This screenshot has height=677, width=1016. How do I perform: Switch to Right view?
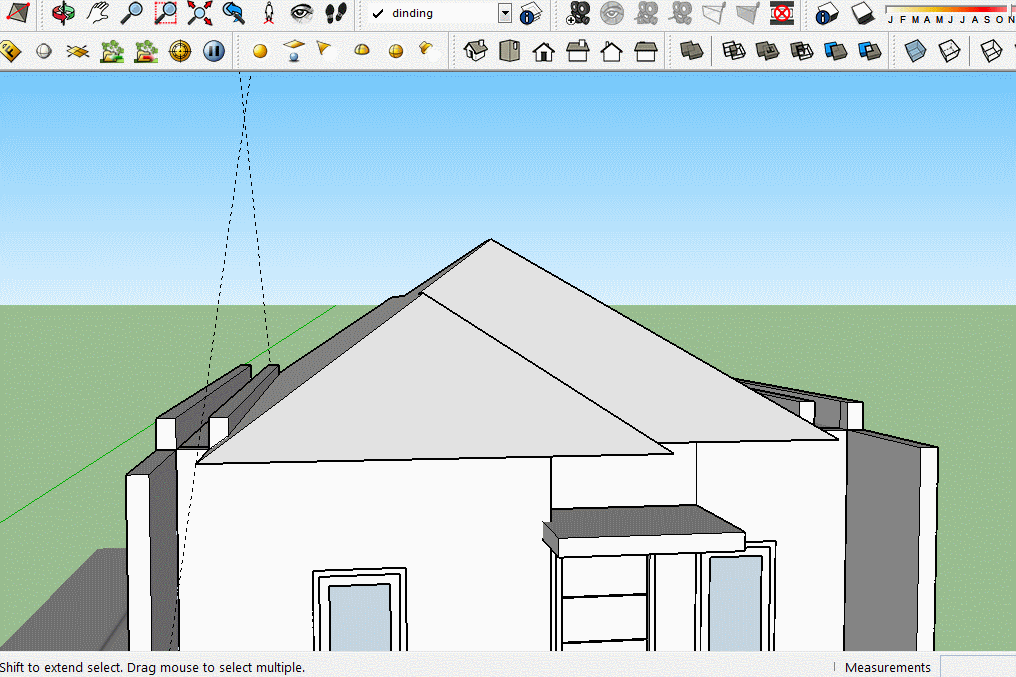pos(577,51)
